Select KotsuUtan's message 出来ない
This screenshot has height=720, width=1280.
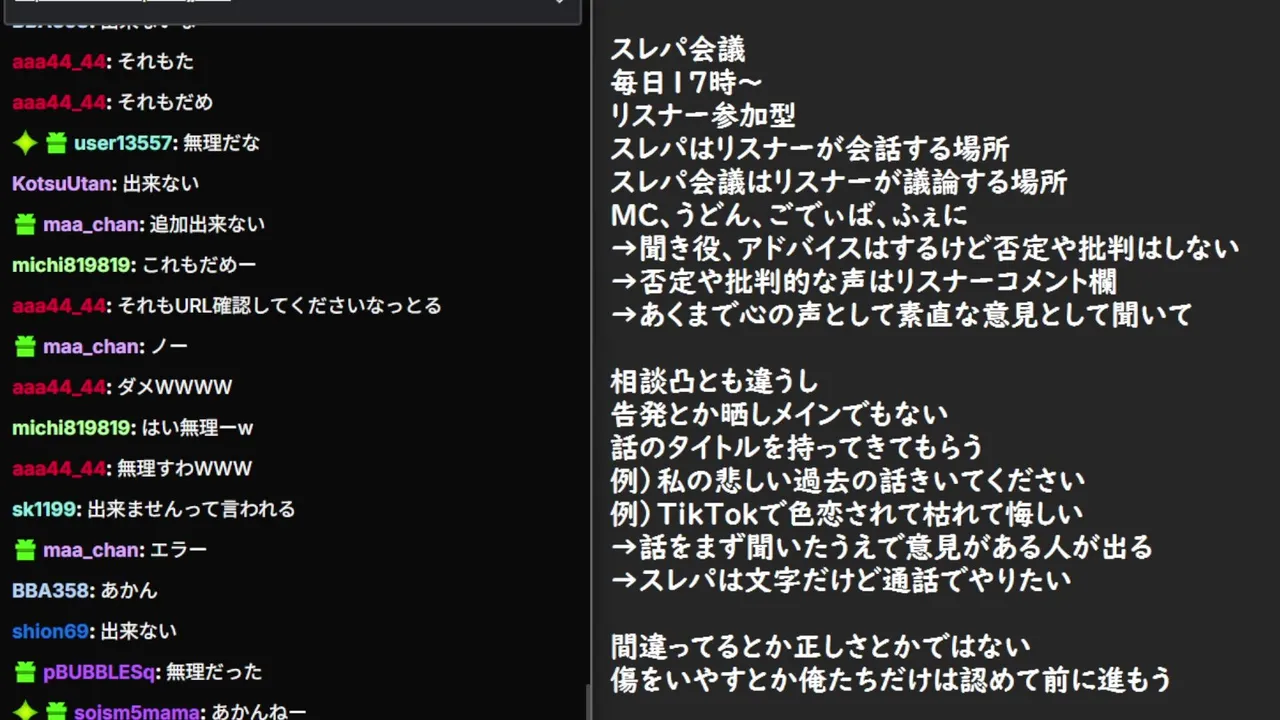click(x=161, y=184)
